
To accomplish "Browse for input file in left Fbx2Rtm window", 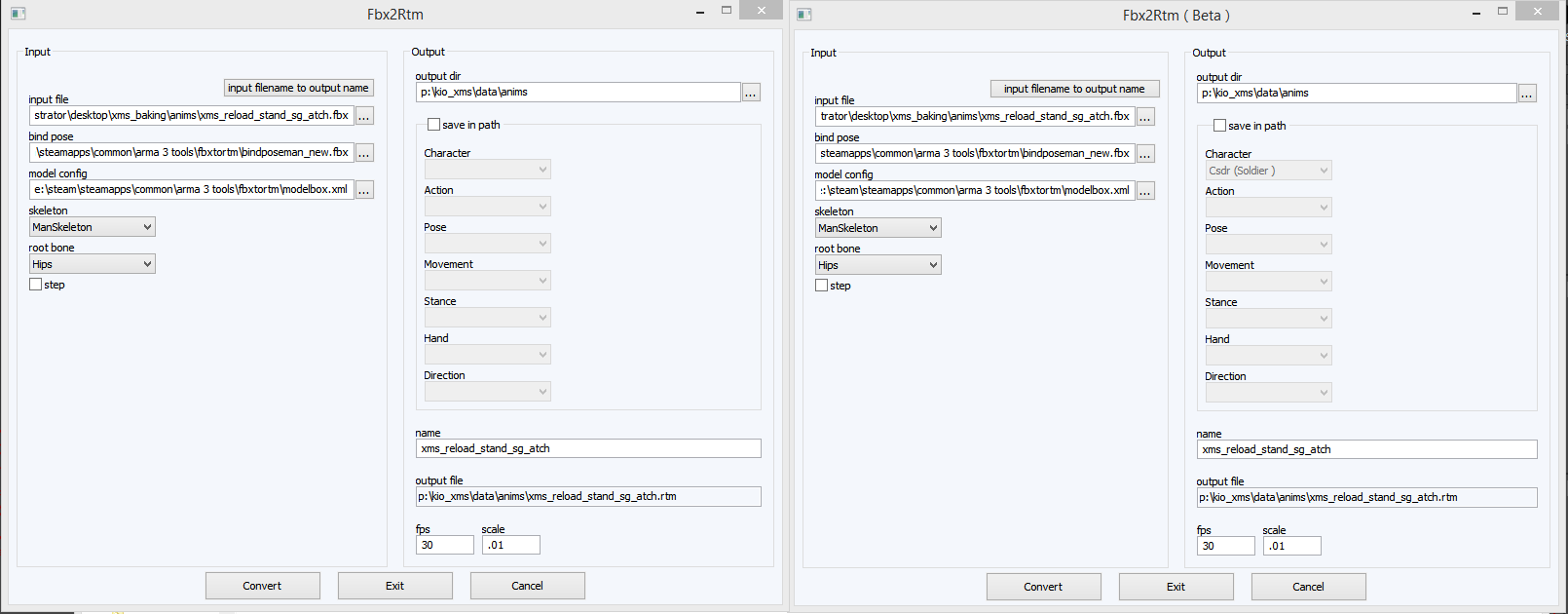I will coord(364,116).
